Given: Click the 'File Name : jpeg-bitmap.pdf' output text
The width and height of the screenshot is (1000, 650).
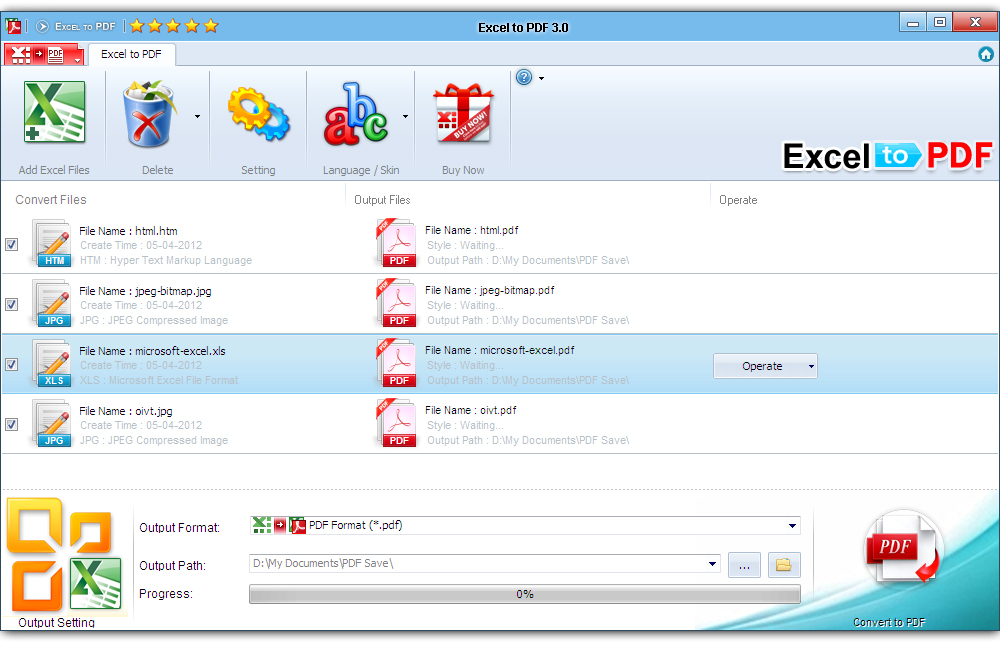Looking at the screenshot, I should coord(489,290).
